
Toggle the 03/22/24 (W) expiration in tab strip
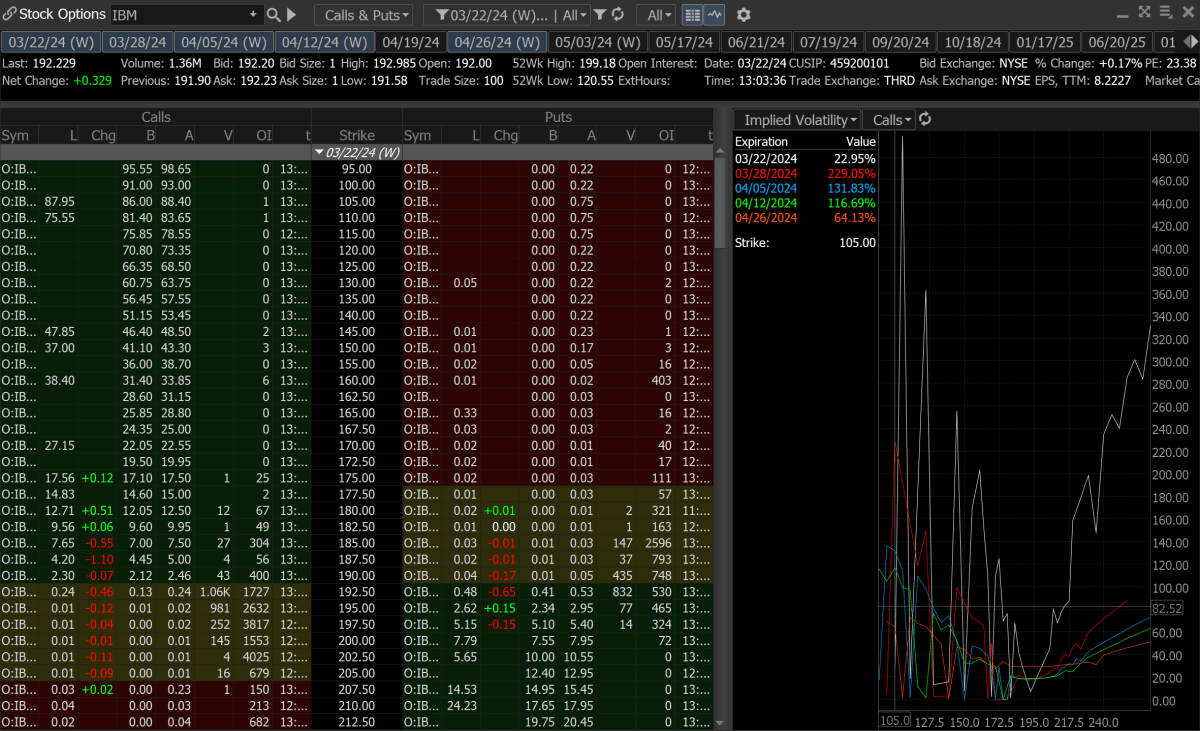(50, 42)
